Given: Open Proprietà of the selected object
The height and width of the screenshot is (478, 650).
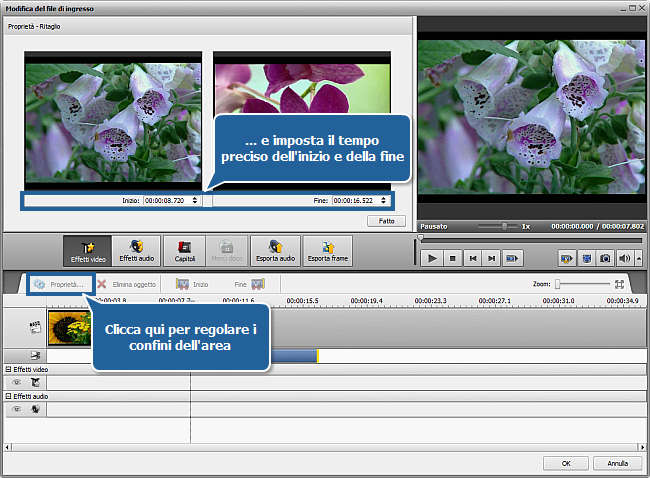Looking at the screenshot, I should coord(59,284).
